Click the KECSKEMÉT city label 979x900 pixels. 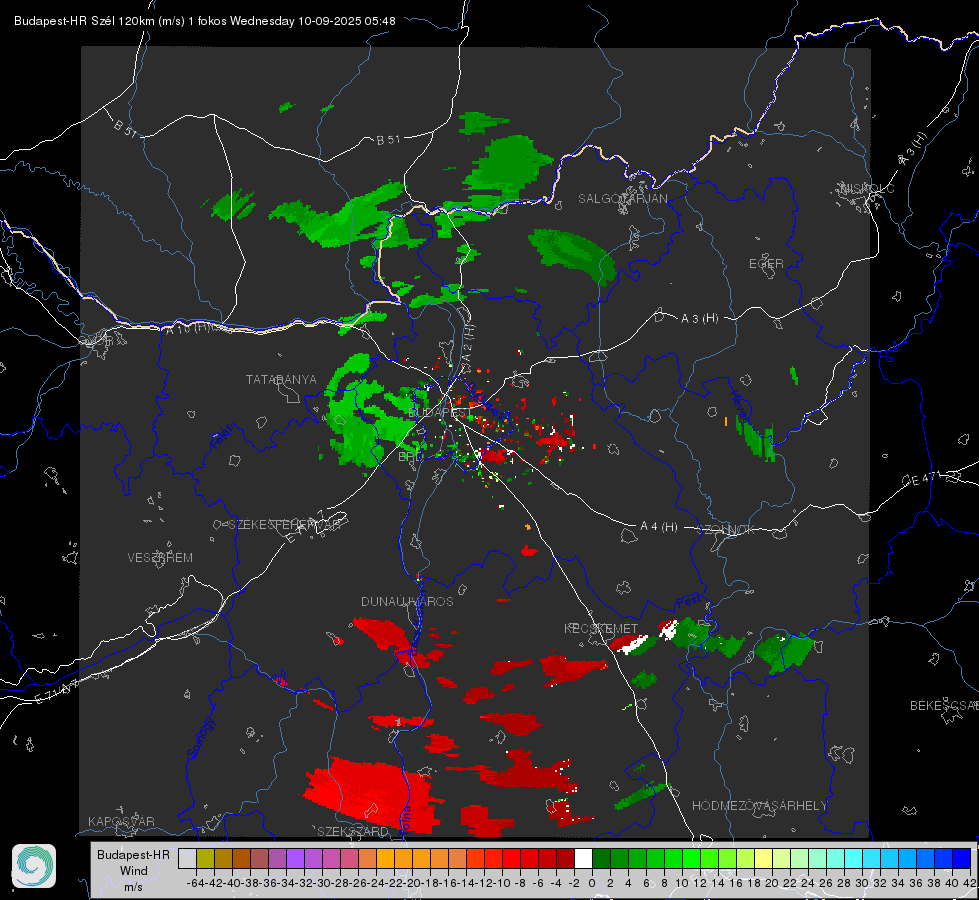[x=601, y=628]
